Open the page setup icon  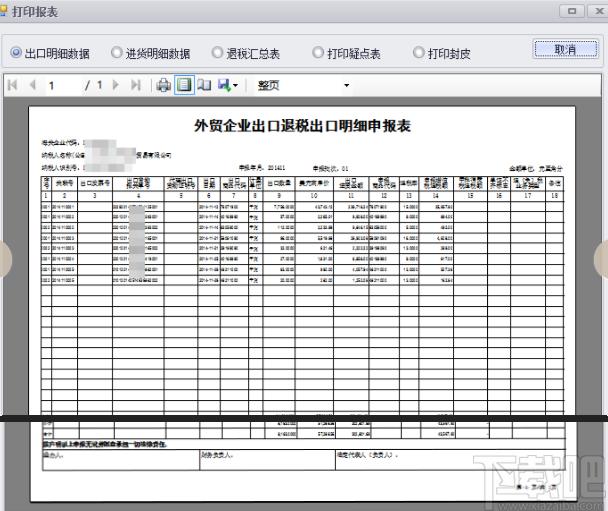(204, 85)
